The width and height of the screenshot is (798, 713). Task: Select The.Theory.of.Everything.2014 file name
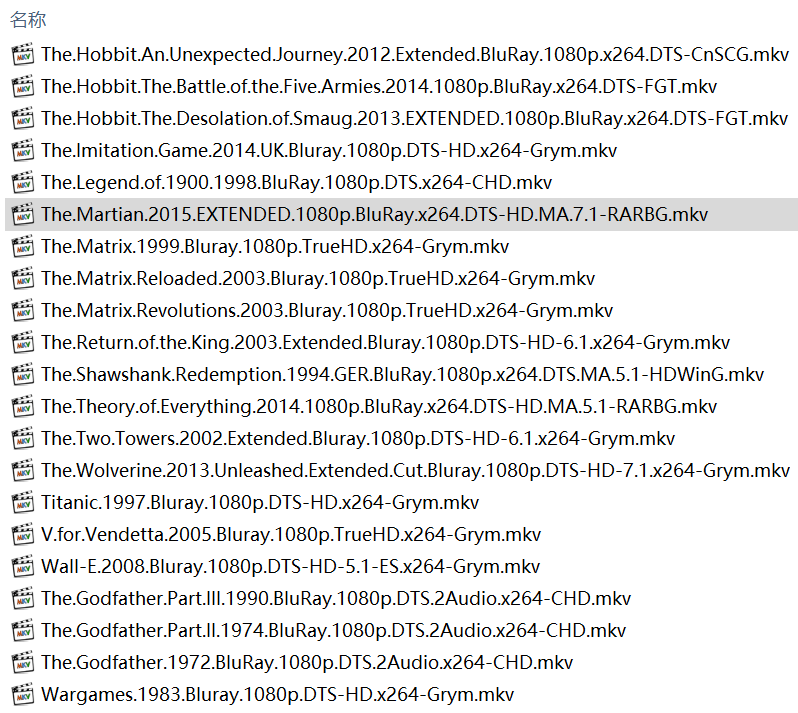pos(379,407)
